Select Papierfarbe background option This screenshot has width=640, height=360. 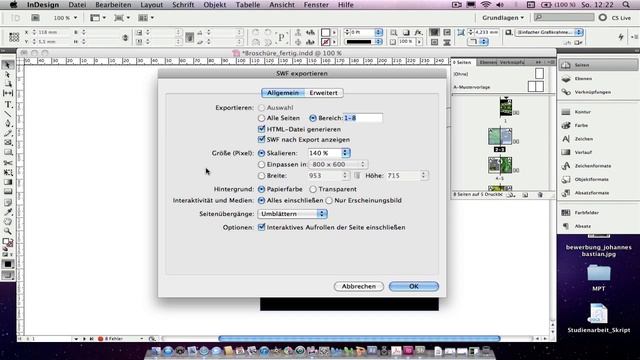pos(262,189)
